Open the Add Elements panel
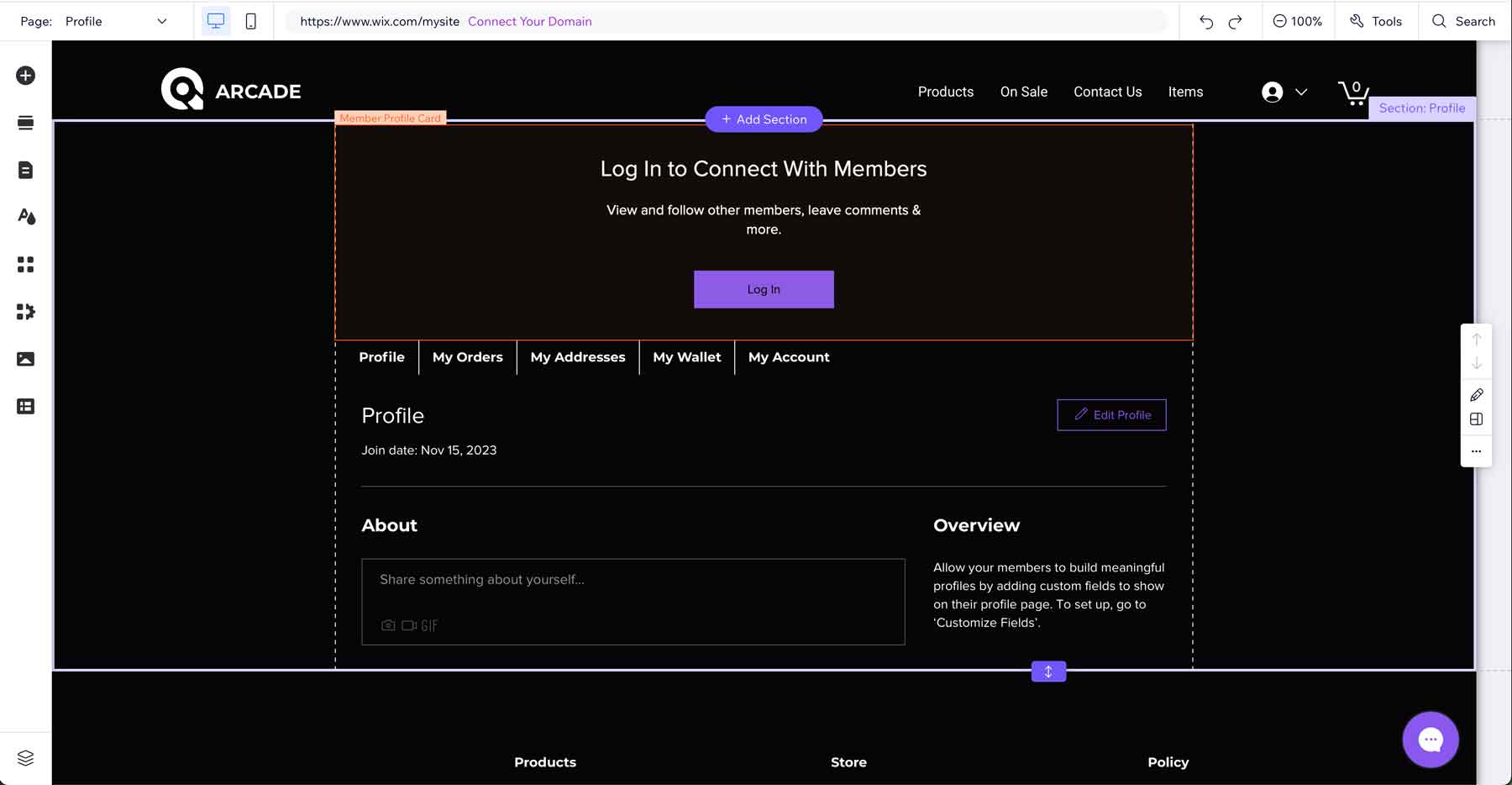The image size is (1512, 785). (25, 75)
